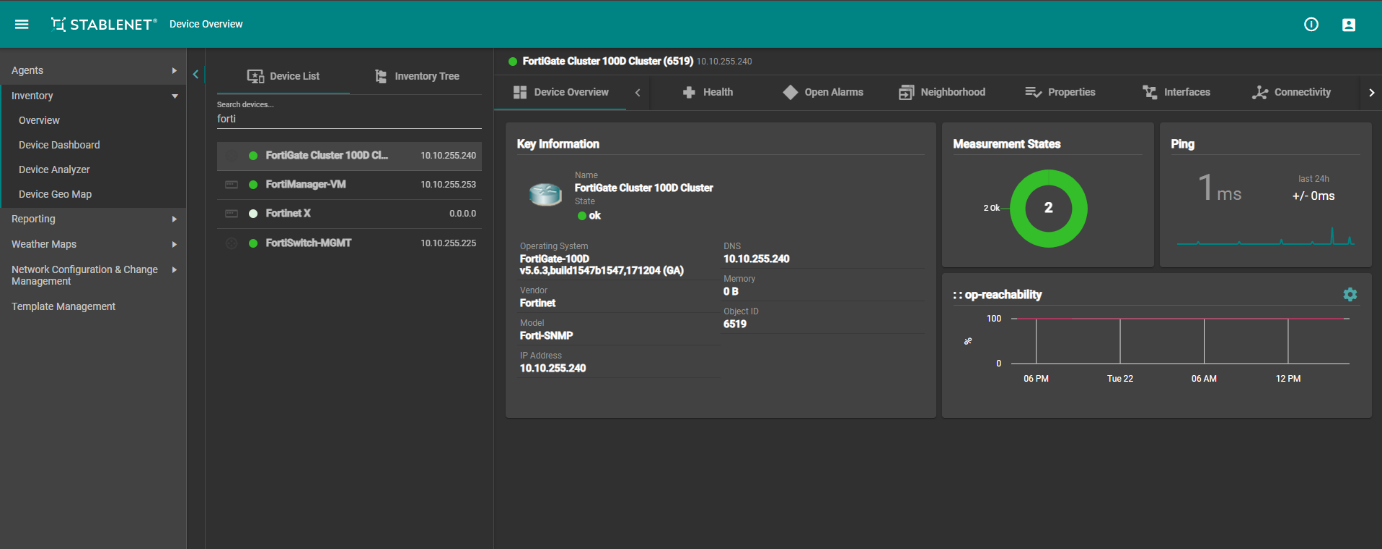The height and width of the screenshot is (549, 1382).
Task: Open the Health tab
Action: click(707, 92)
